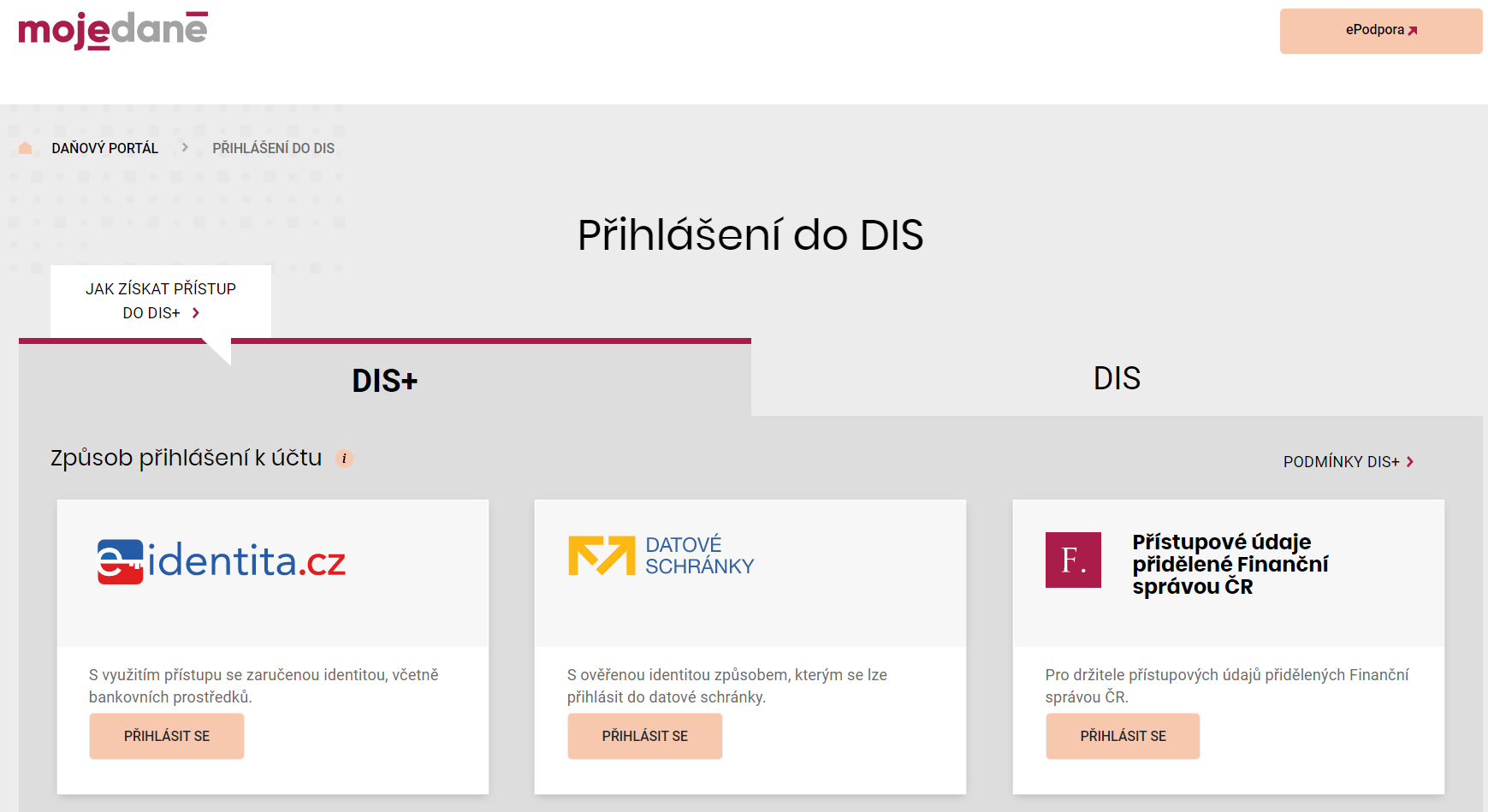
Task: Click the Finanční správa F. logo
Action: coord(1073,560)
